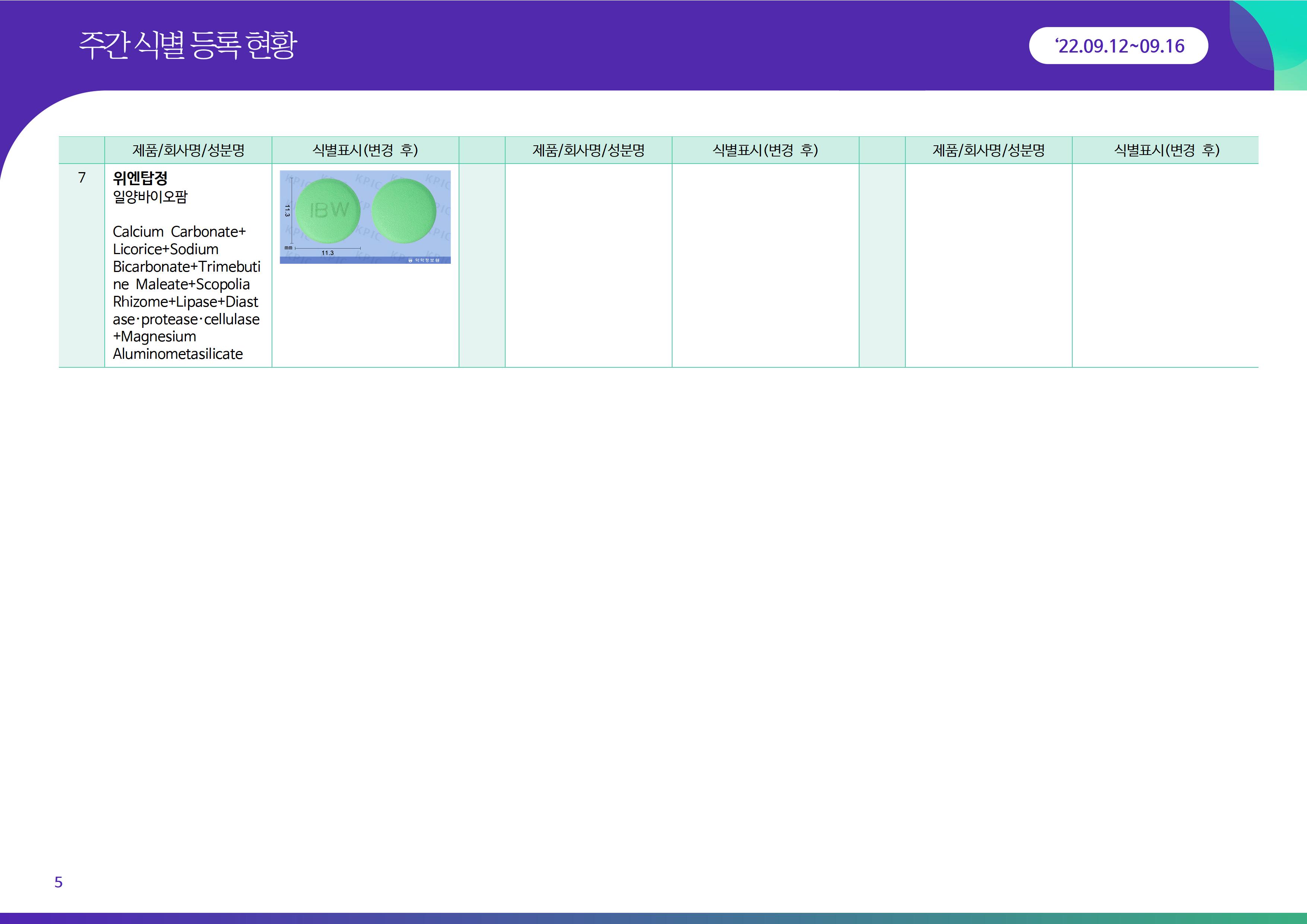Click the empty second product cell
The width and height of the screenshot is (1307, 924).
click(588, 265)
